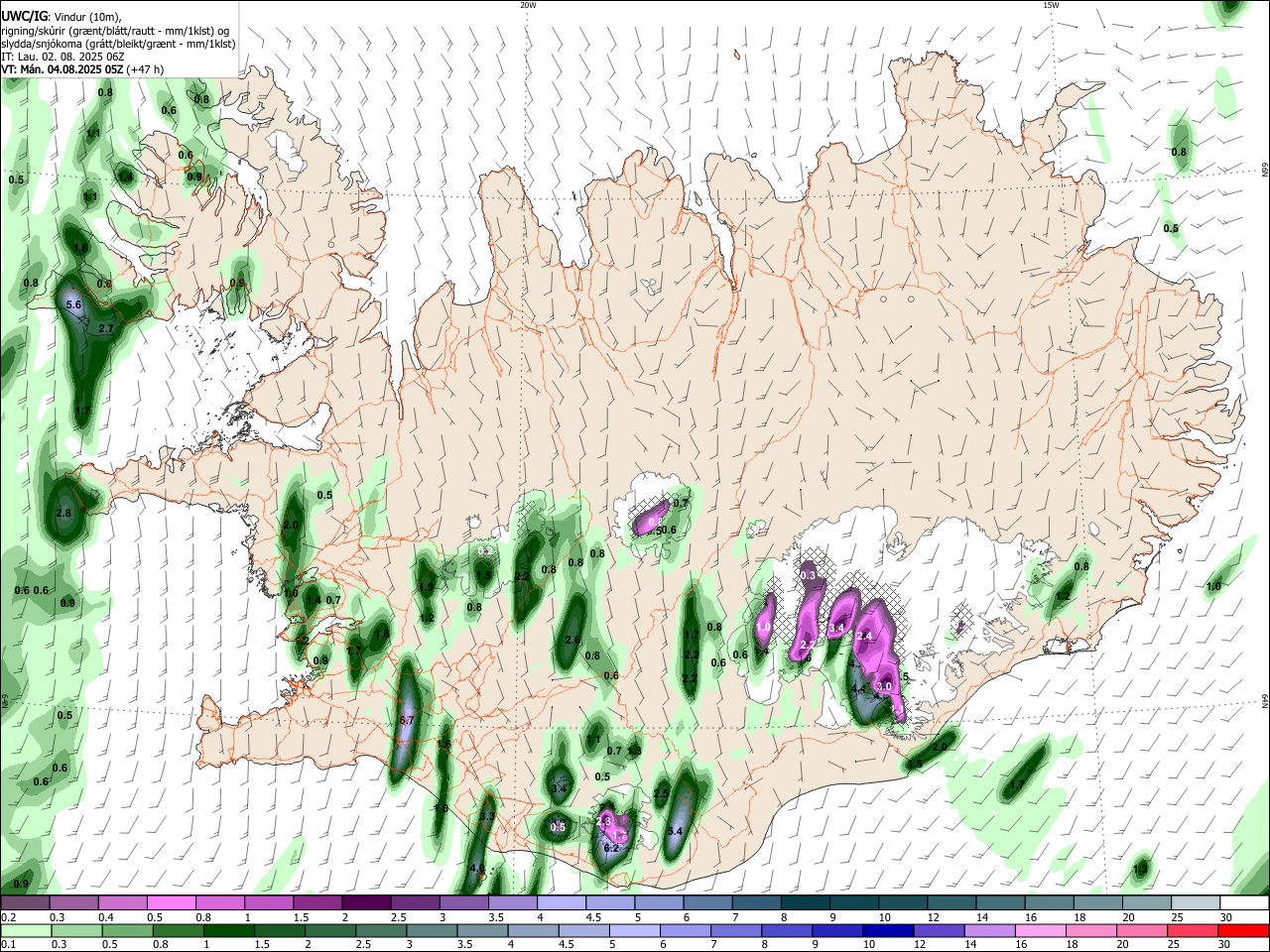Click lower legend dark green swatch between 1 and 1.5
Image resolution: width=1270 pixels, height=952 pixels.
(229, 931)
